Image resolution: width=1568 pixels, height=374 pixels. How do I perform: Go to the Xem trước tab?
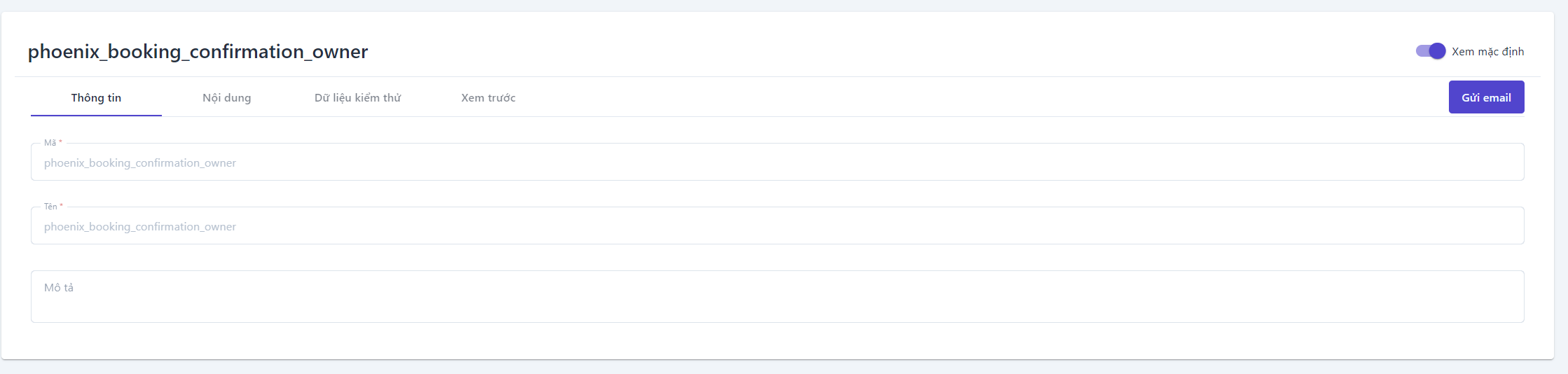coord(488,98)
